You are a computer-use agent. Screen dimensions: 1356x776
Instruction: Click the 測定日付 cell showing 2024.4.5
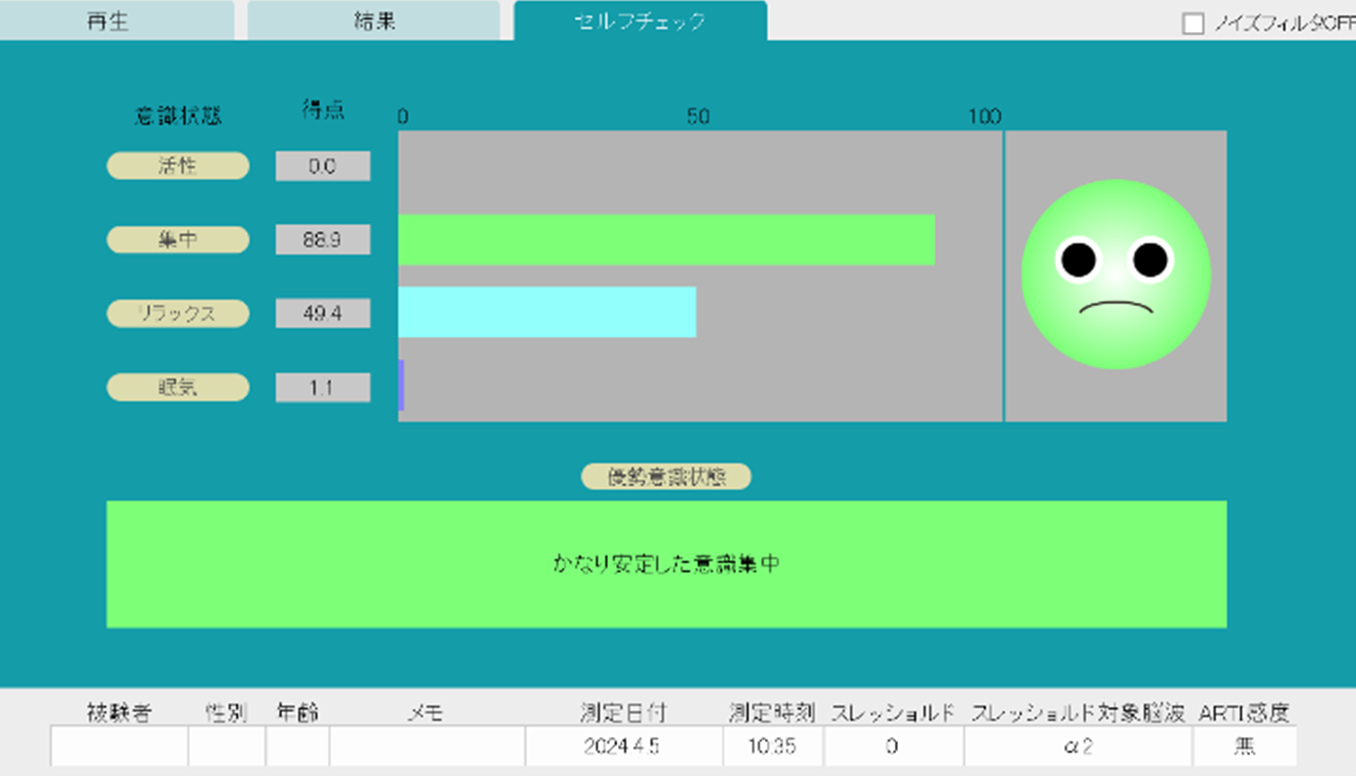coord(623,746)
